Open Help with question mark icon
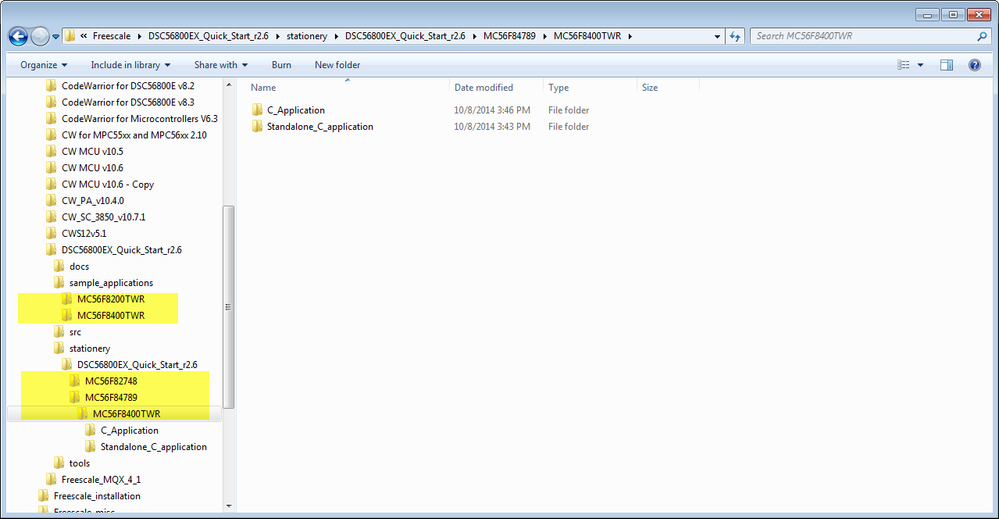 [x=974, y=65]
